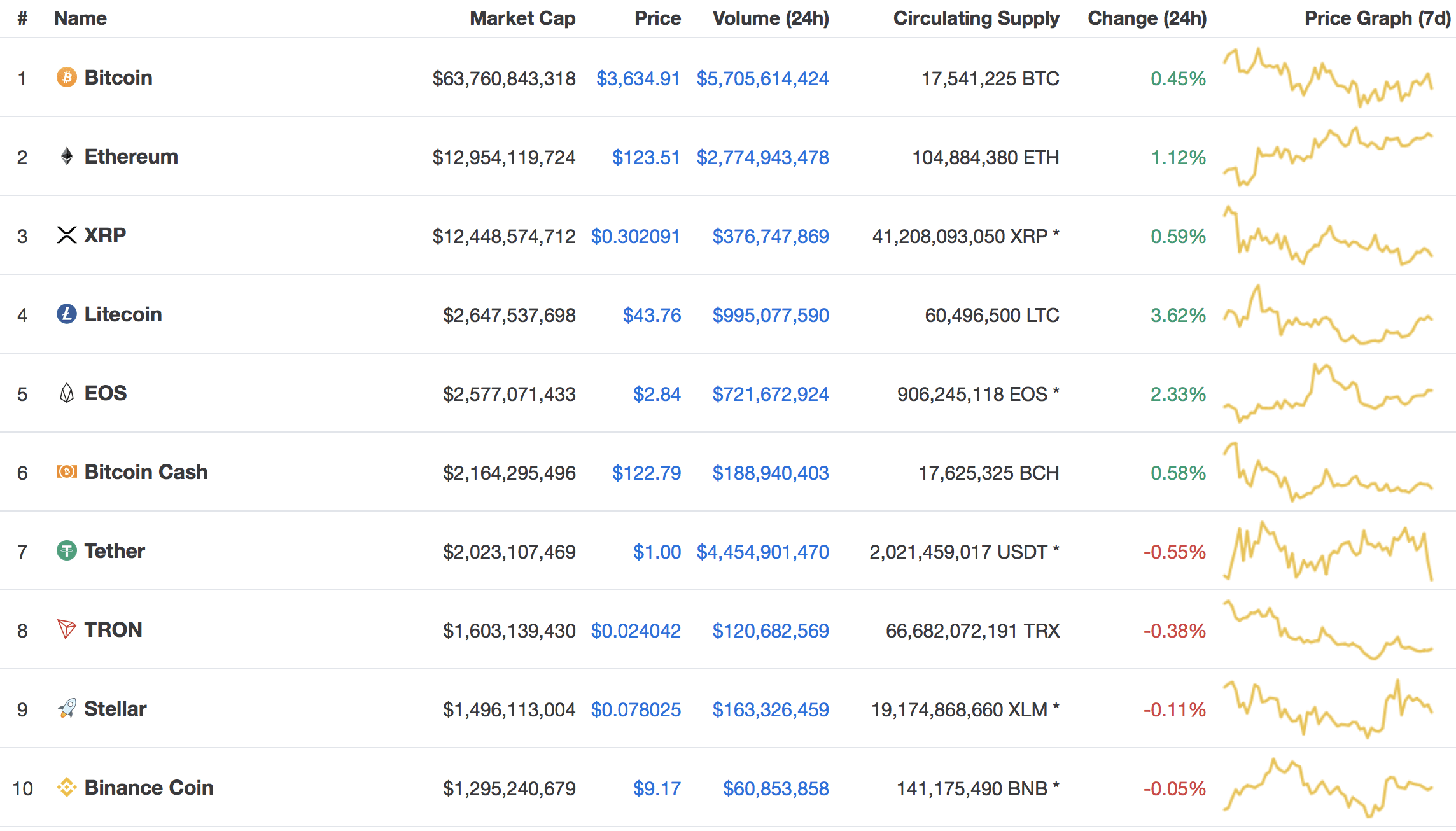Viewport: 1456px width, 831px height.
Task: Click the Tether green logo icon
Action: 66,551
